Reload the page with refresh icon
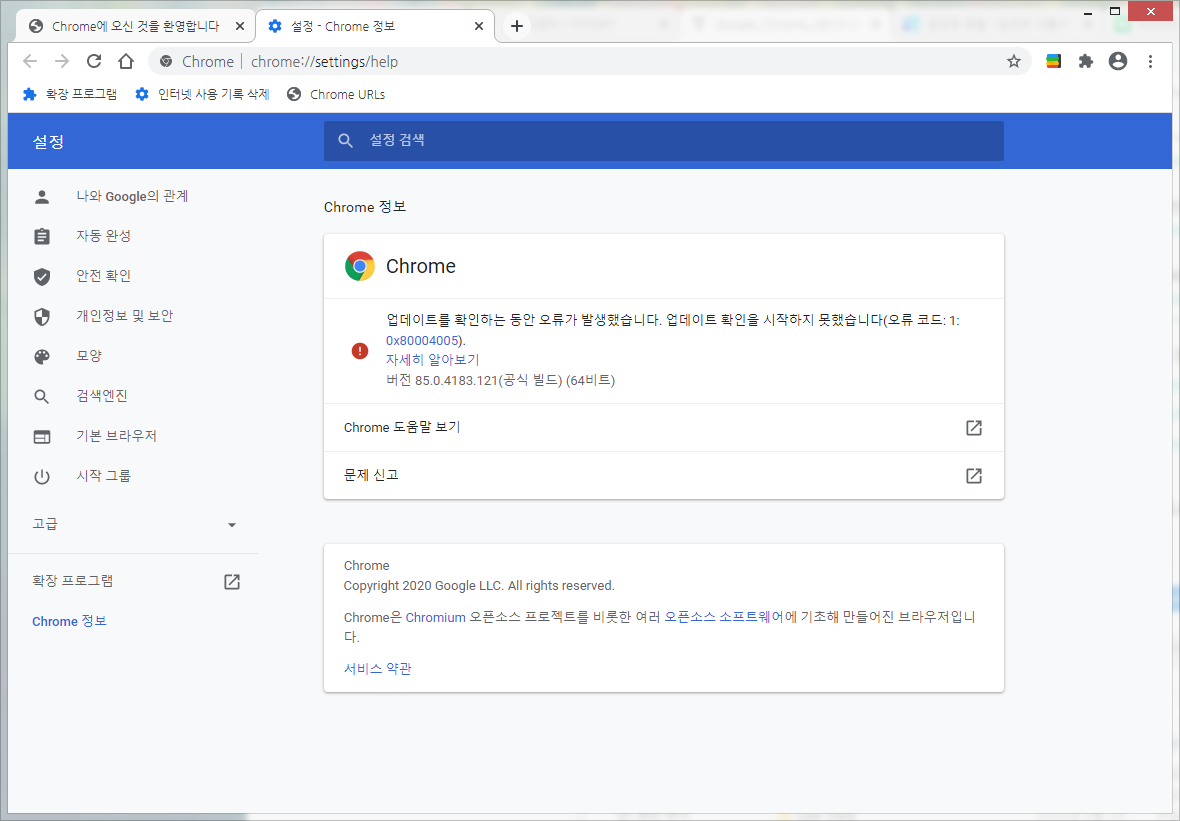This screenshot has width=1180, height=821. click(x=94, y=62)
